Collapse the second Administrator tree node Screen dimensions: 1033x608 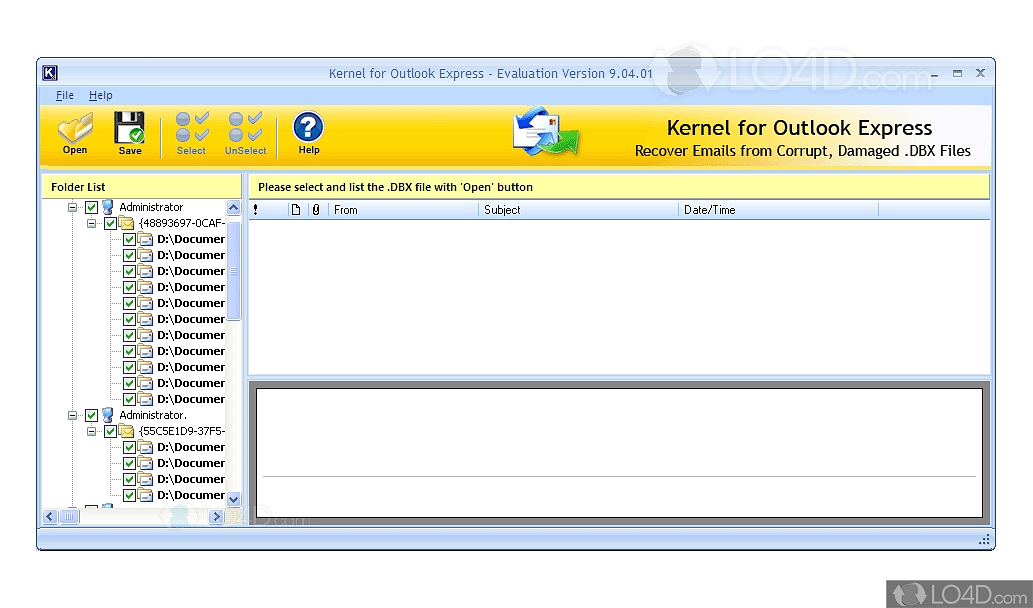click(x=72, y=415)
